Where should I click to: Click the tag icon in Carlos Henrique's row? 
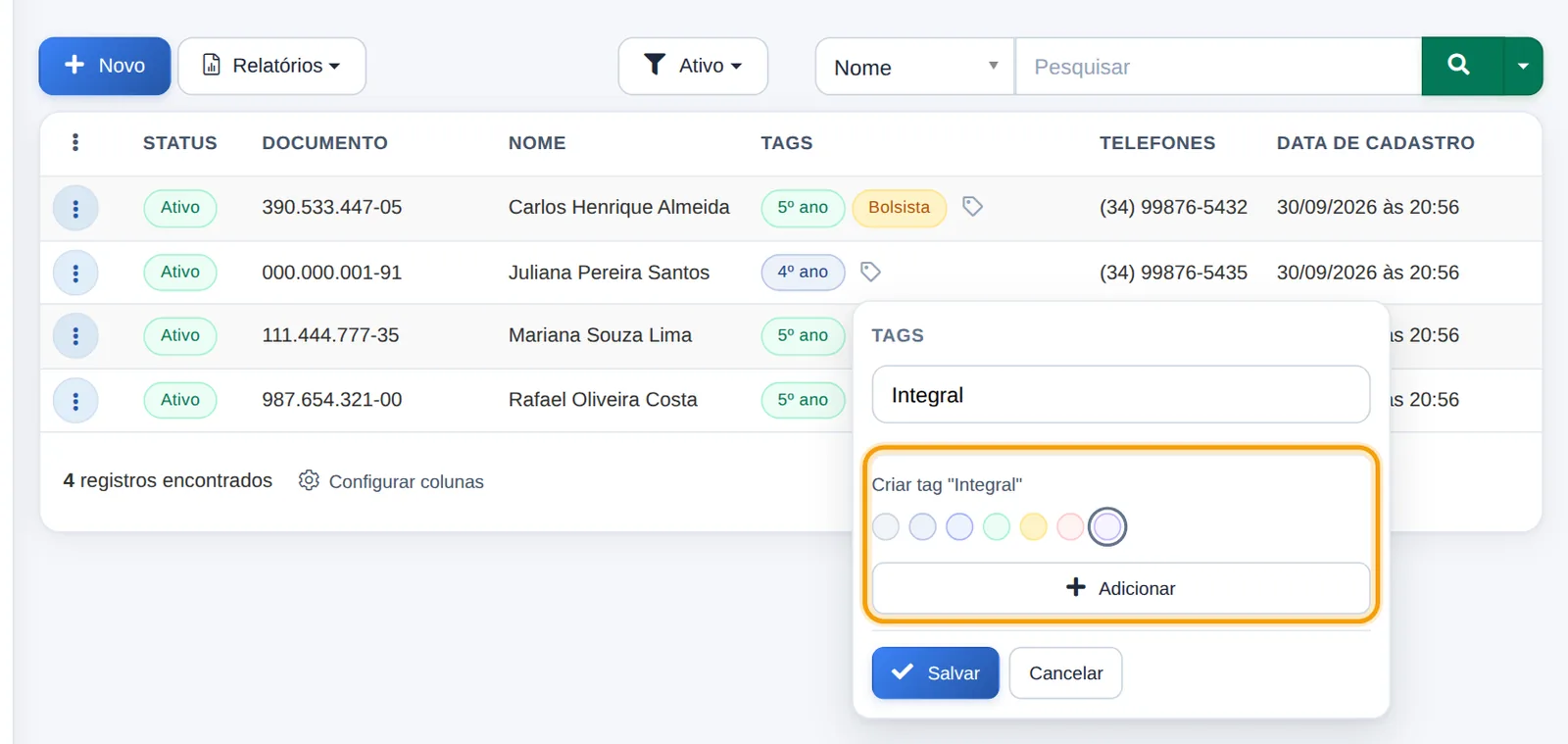coord(972,207)
